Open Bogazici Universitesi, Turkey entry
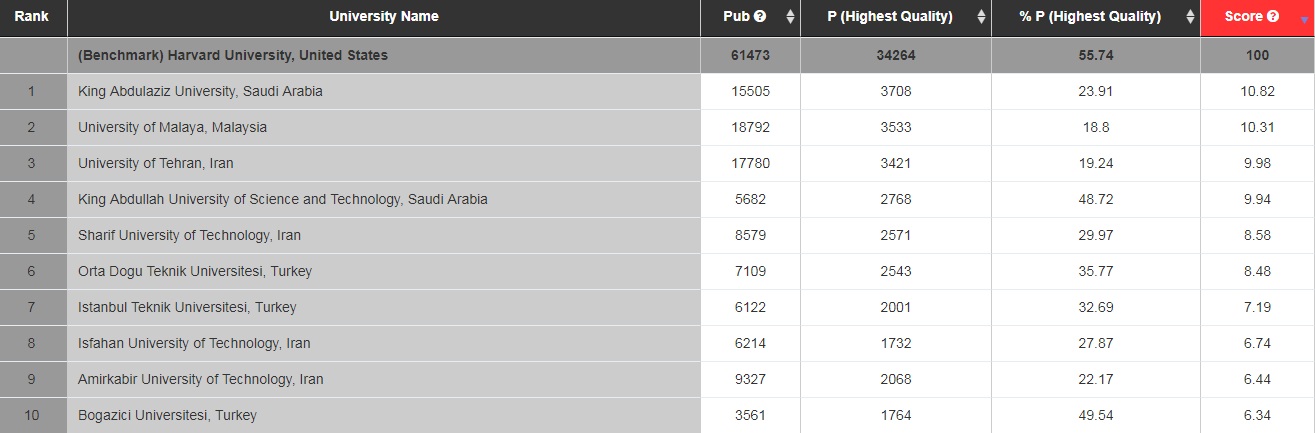 click(167, 415)
